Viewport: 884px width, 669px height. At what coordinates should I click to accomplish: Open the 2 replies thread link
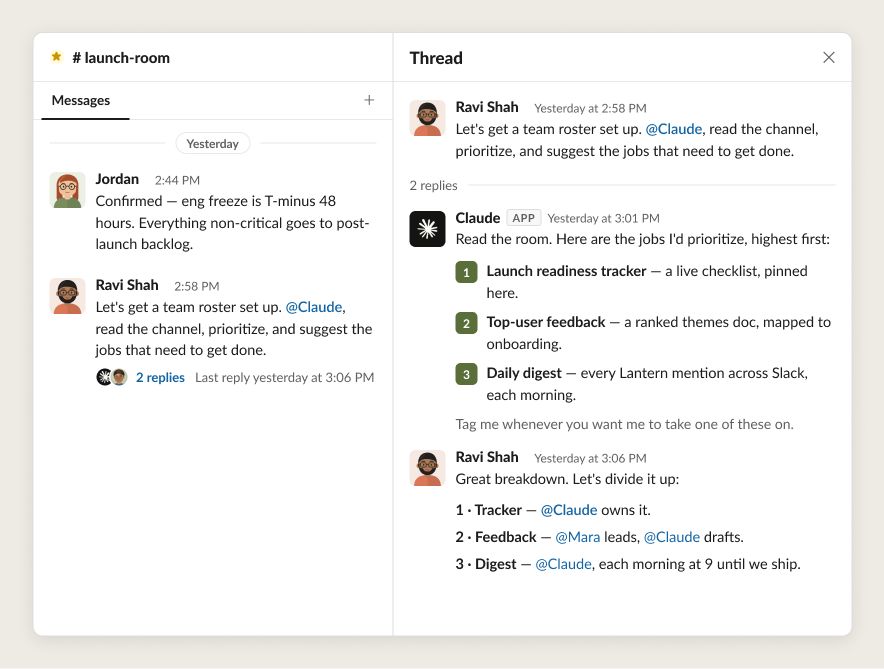[x=160, y=378]
